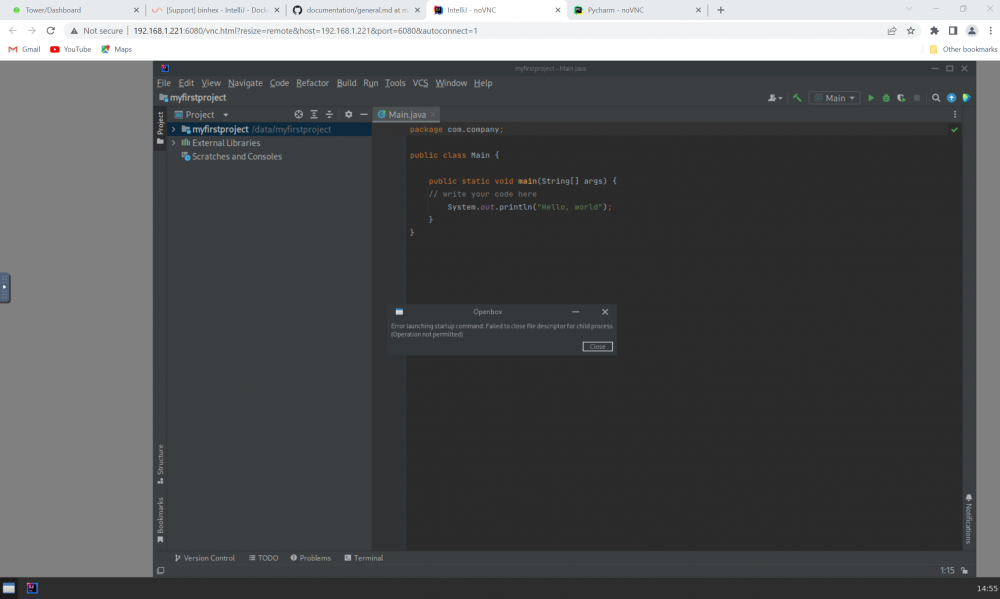Toggle the Structure tool window stripe button
Image resolution: width=1000 pixels, height=599 pixels.
click(160, 464)
